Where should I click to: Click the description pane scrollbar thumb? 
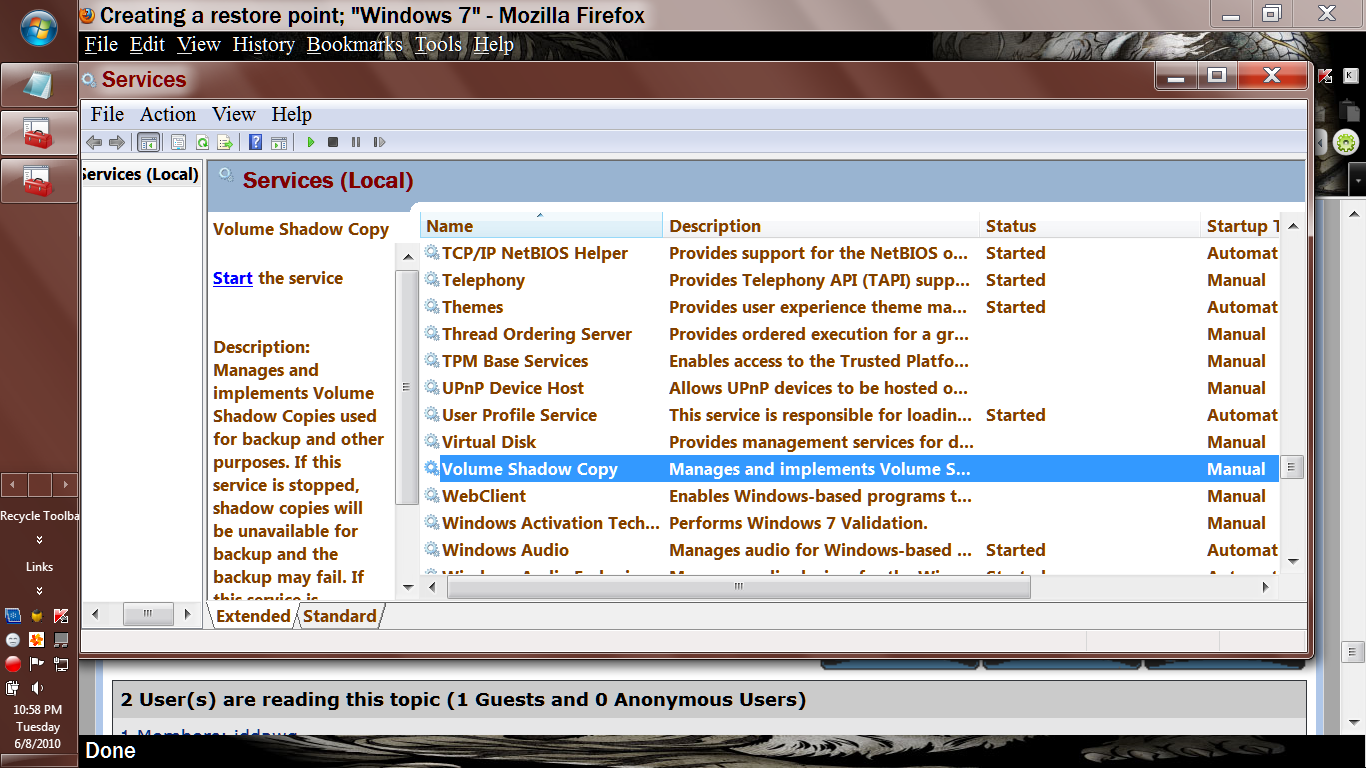click(x=408, y=387)
